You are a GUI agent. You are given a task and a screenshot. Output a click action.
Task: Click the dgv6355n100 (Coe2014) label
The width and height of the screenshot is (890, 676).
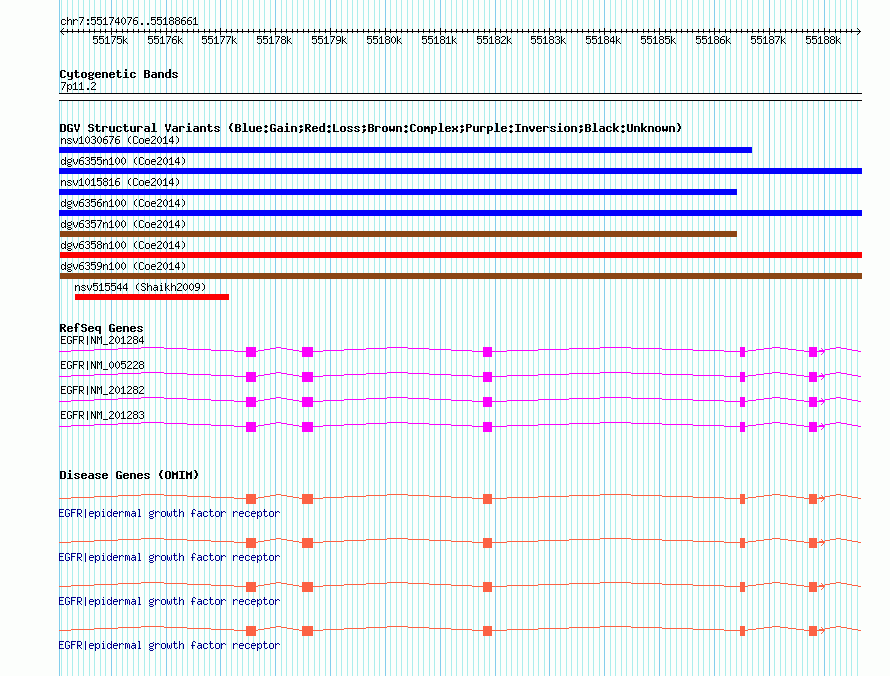click(123, 161)
